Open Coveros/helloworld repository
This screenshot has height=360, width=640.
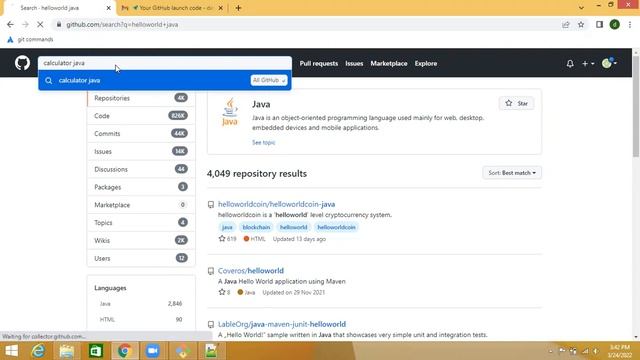coord(251,271)
